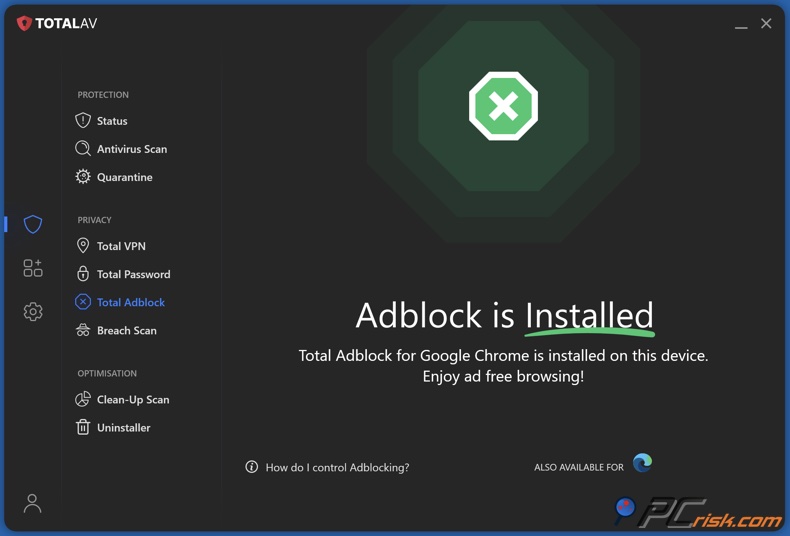Click the Antivirus Scan magnifier icon

click(83, 149)
